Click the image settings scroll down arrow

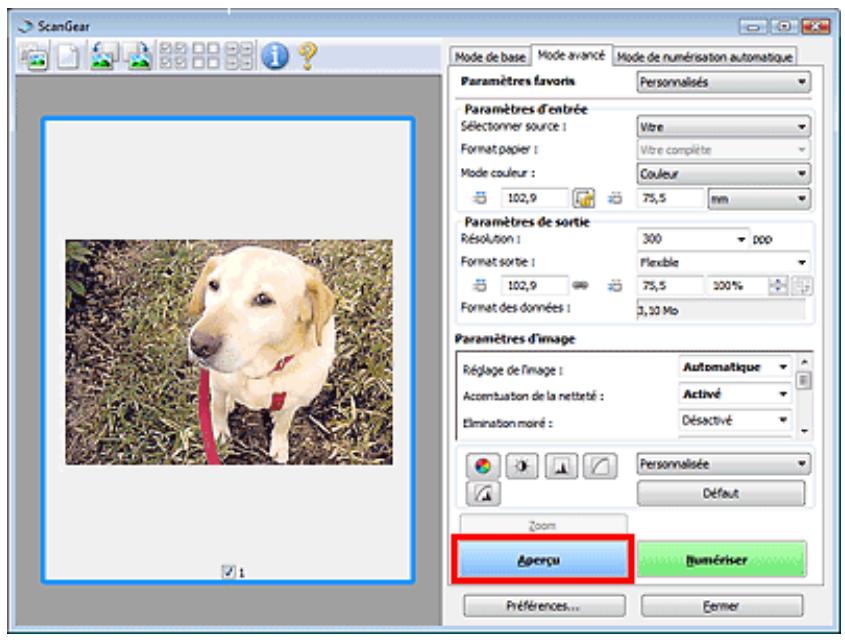(804, 431)
